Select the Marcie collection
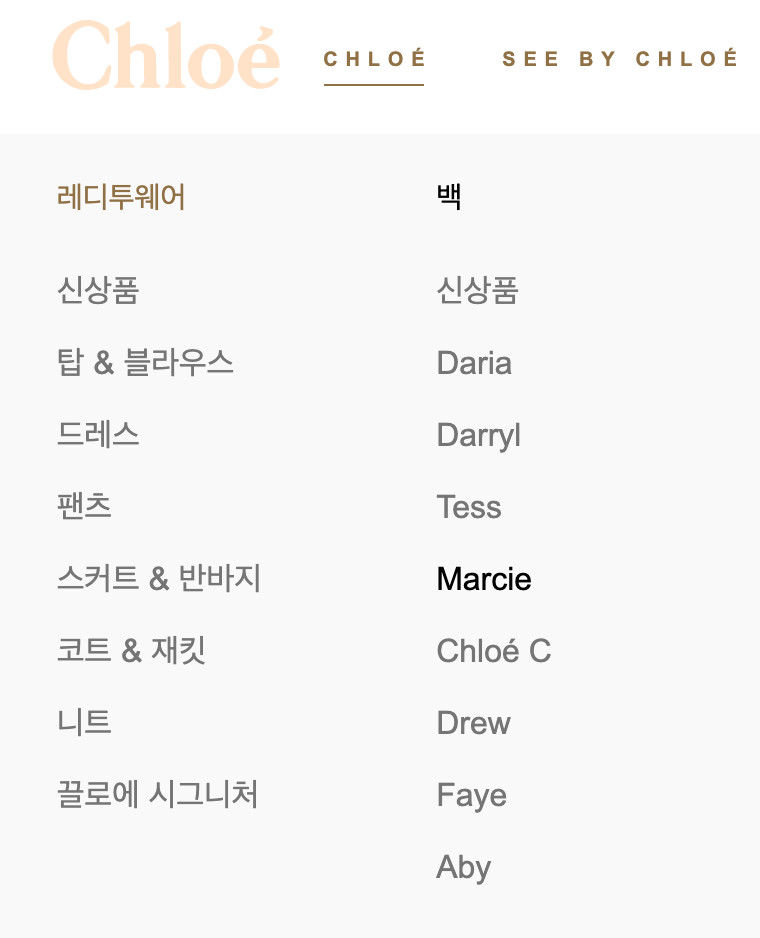 [483, 579]
